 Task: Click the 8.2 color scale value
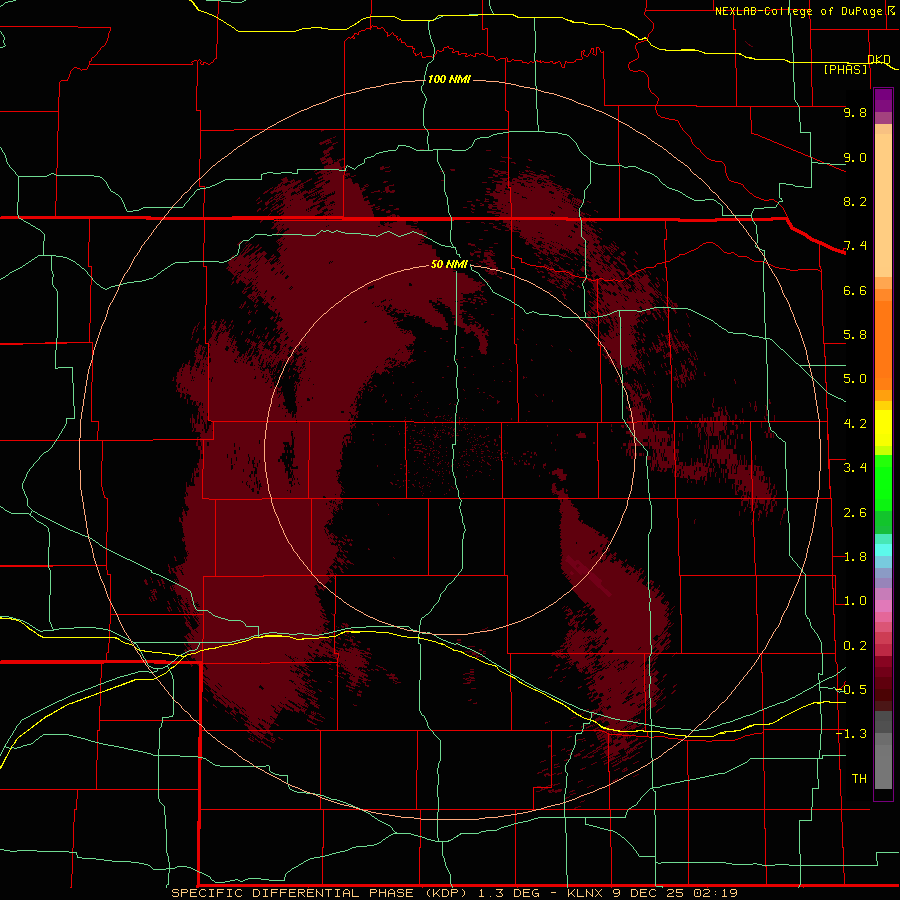855,201
